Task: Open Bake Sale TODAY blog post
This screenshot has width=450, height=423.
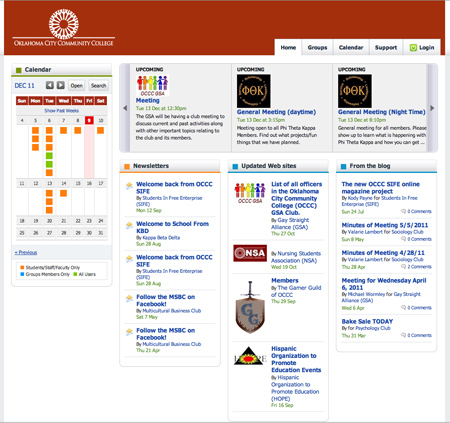Action: 367,321
